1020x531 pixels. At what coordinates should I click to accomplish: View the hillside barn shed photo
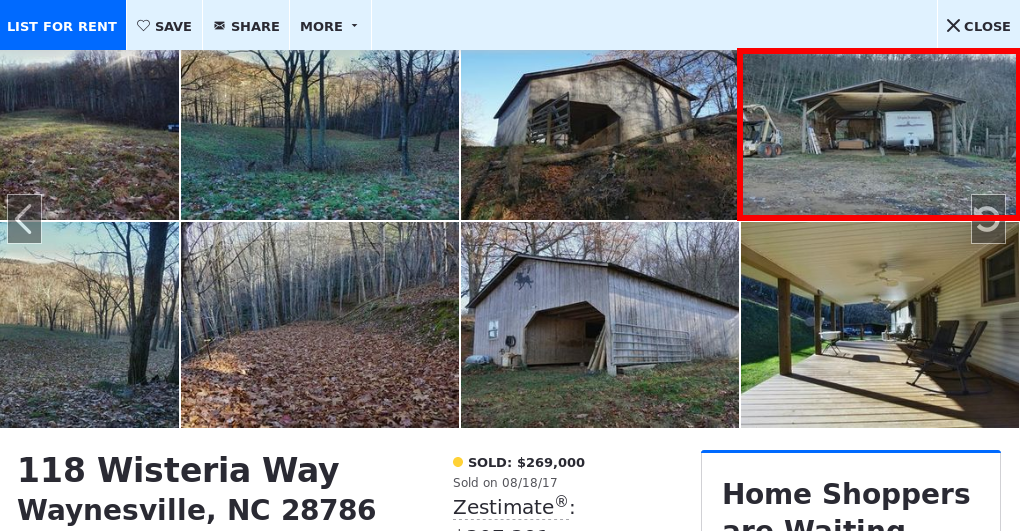[599, 135]
